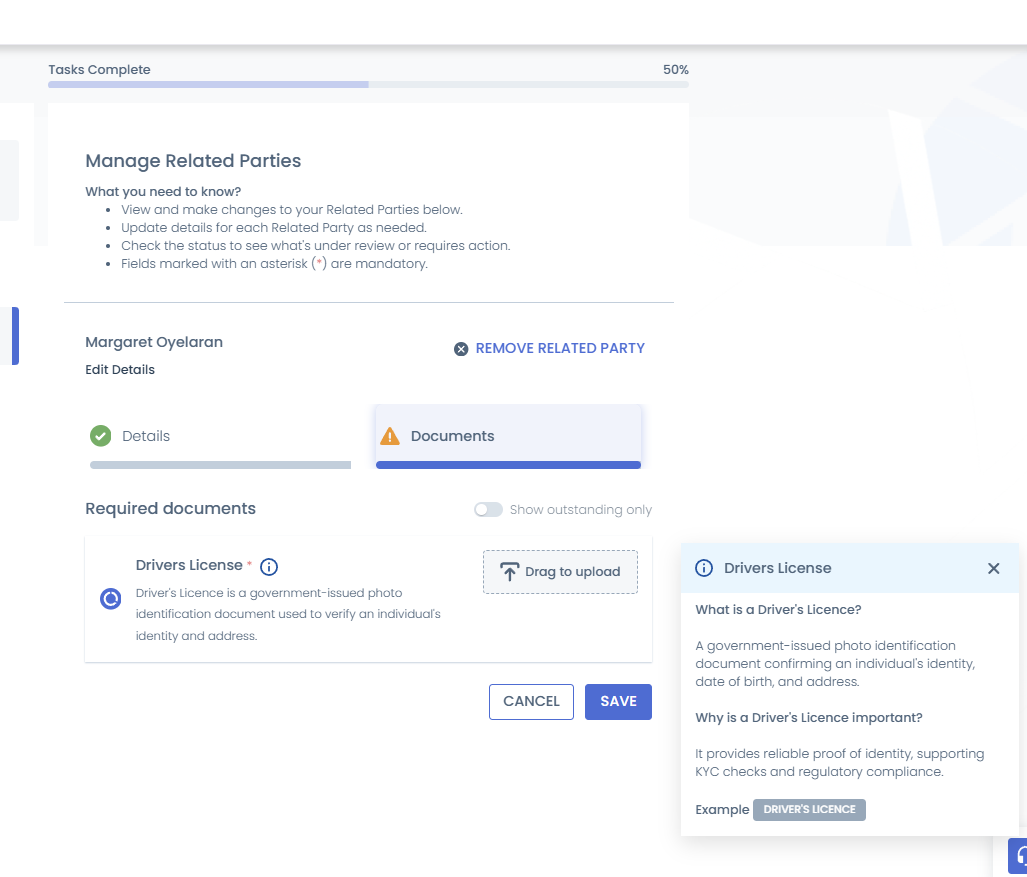1027x877 pixels.
Task: Click the SAVE button
Action: (x=618, y=701)
